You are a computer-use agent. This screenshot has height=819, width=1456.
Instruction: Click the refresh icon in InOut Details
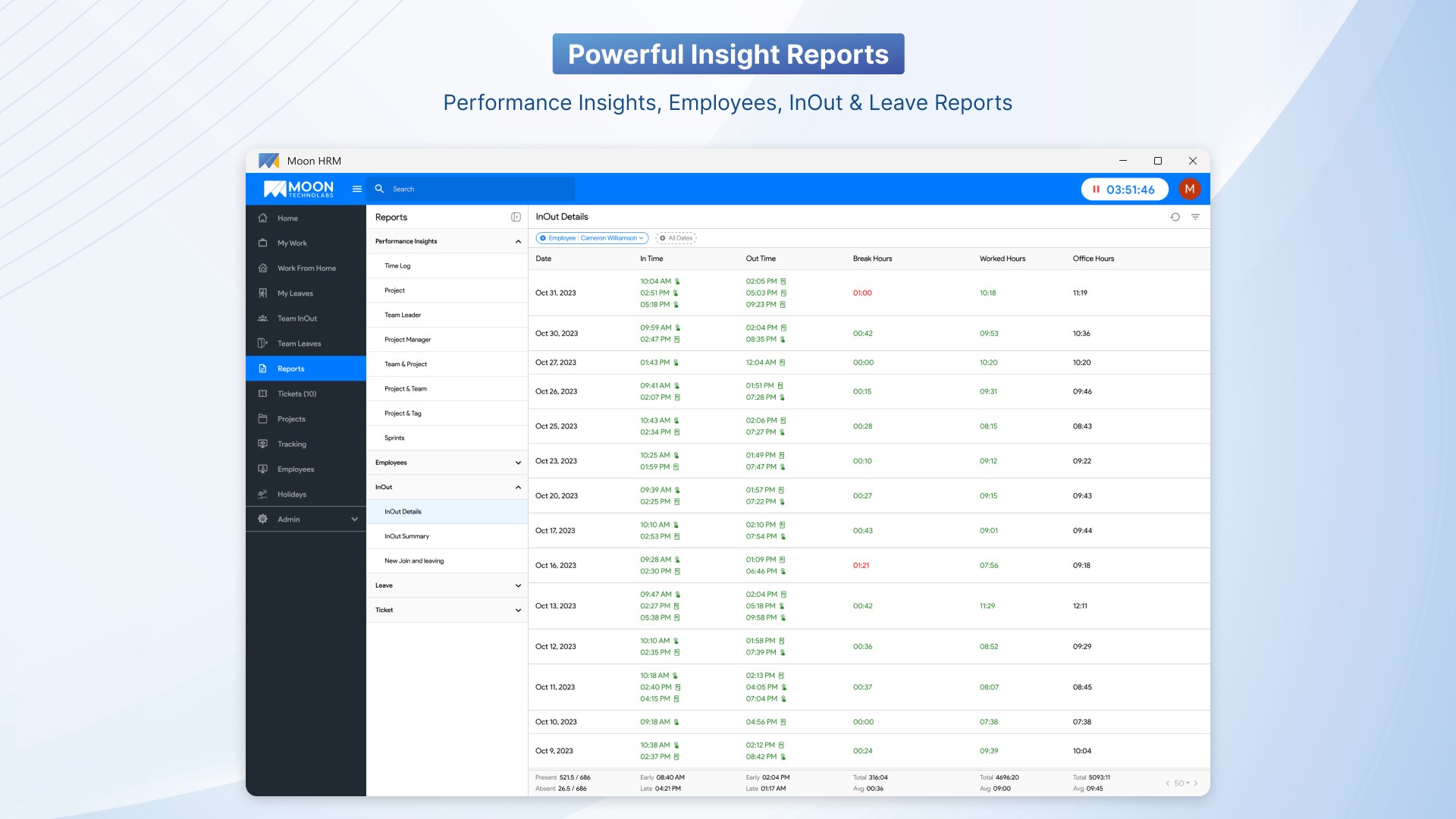pos(1175,217)
